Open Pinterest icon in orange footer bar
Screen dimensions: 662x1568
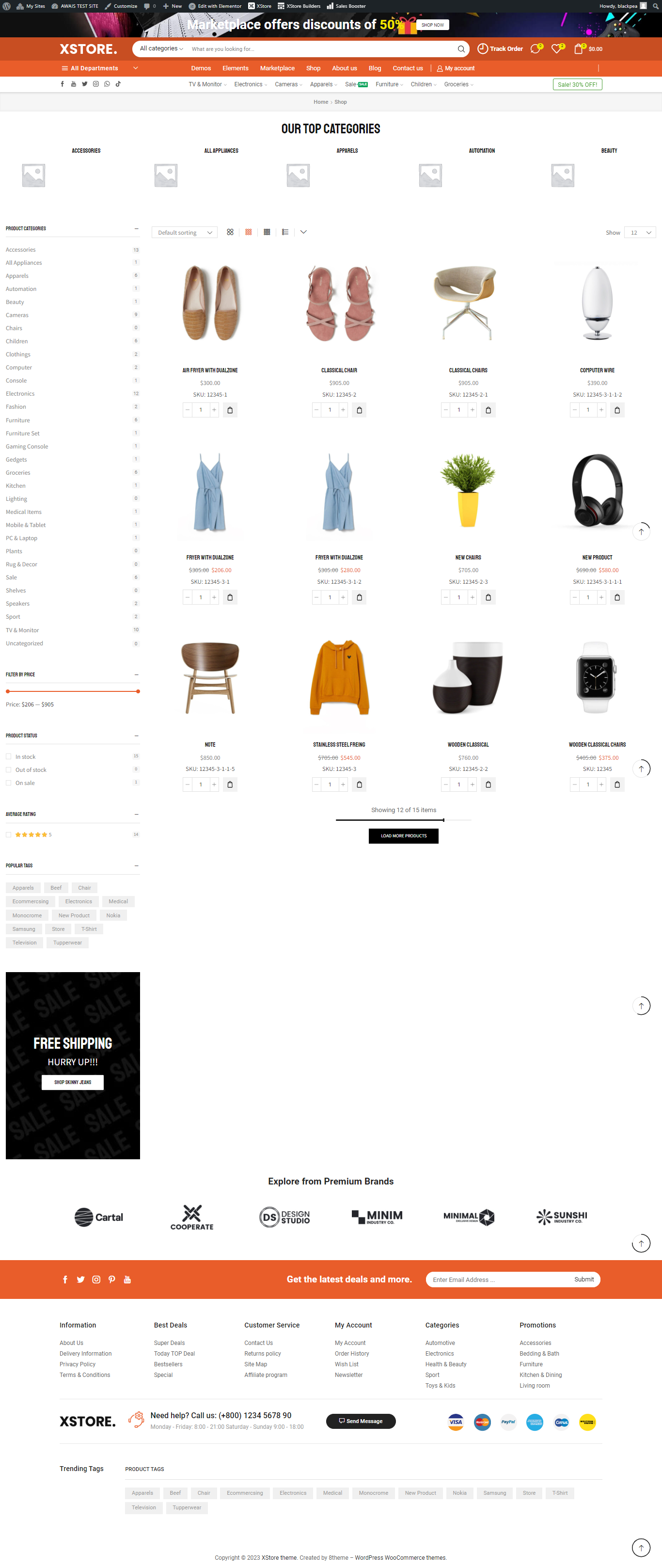[x=112, y=1279]
